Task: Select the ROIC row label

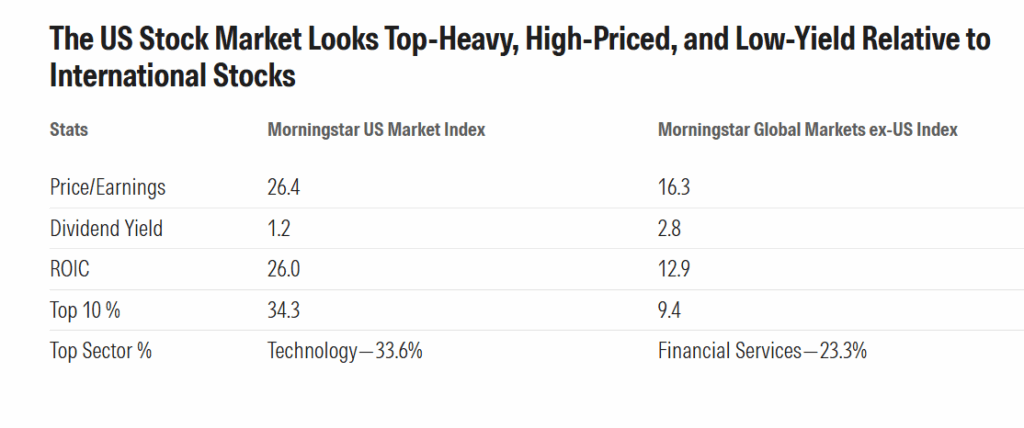Action: 71,269
